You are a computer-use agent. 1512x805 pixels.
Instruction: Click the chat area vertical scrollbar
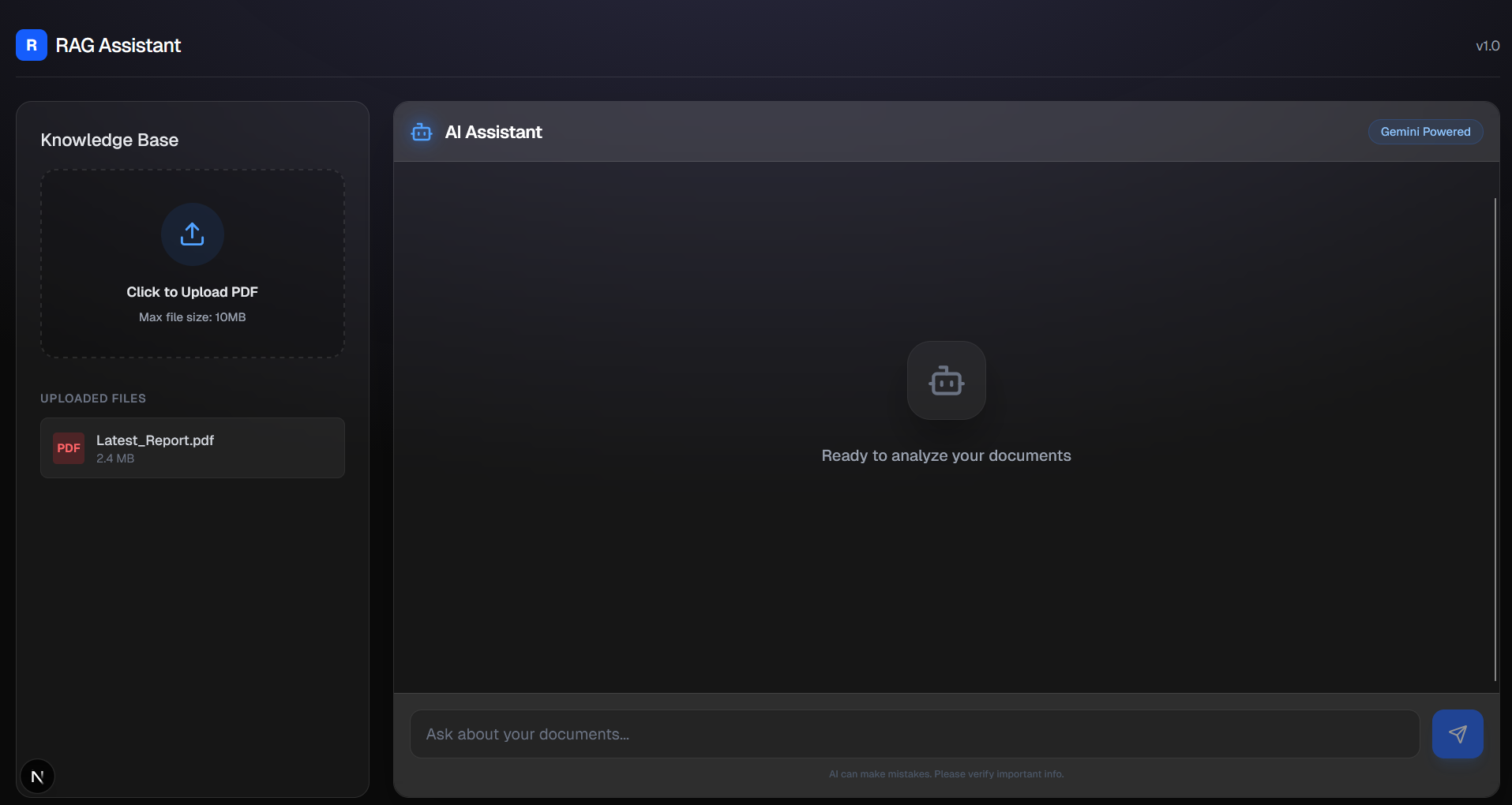[1495, 438]
